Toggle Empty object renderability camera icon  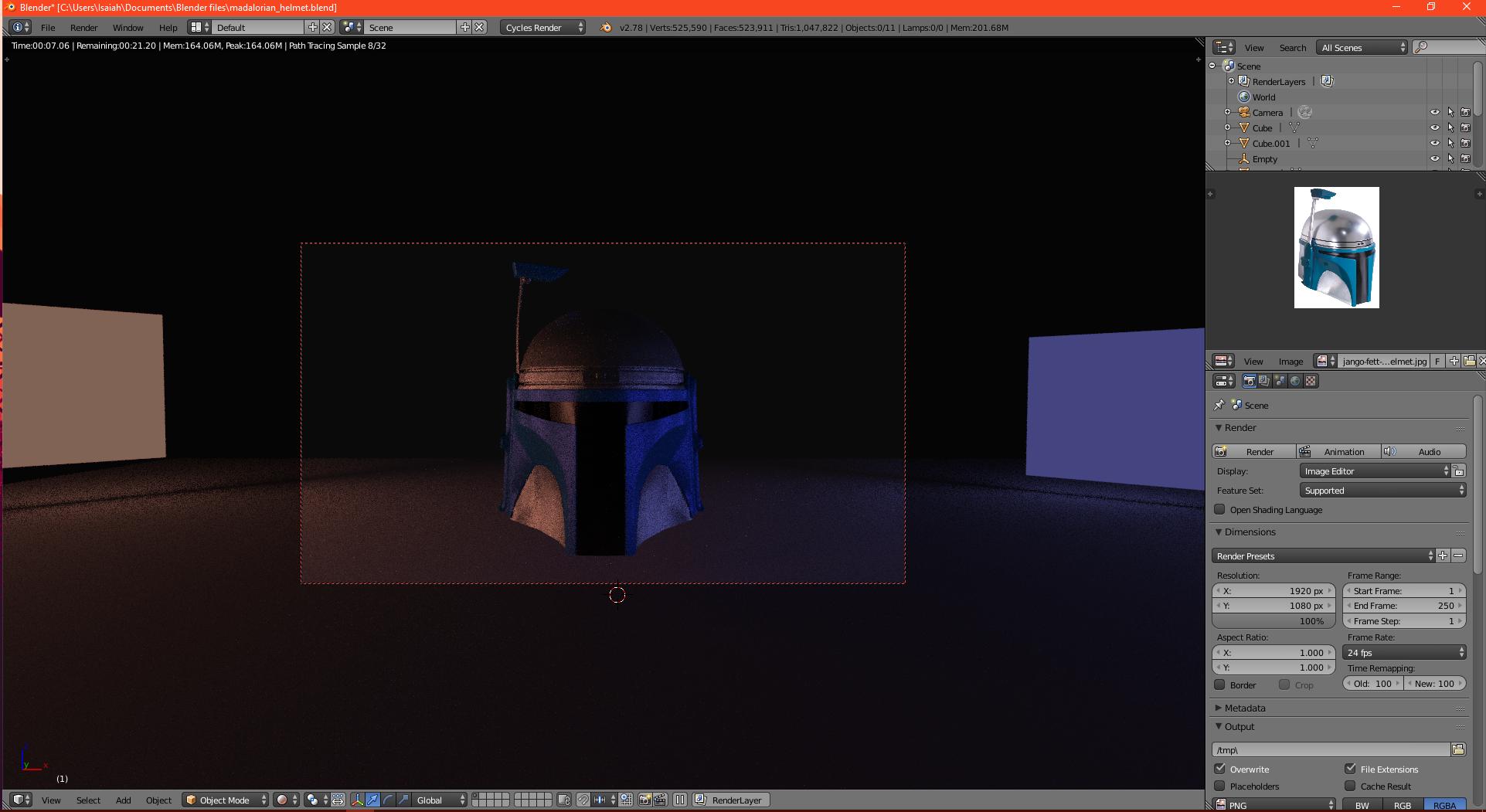(1465, 158)
